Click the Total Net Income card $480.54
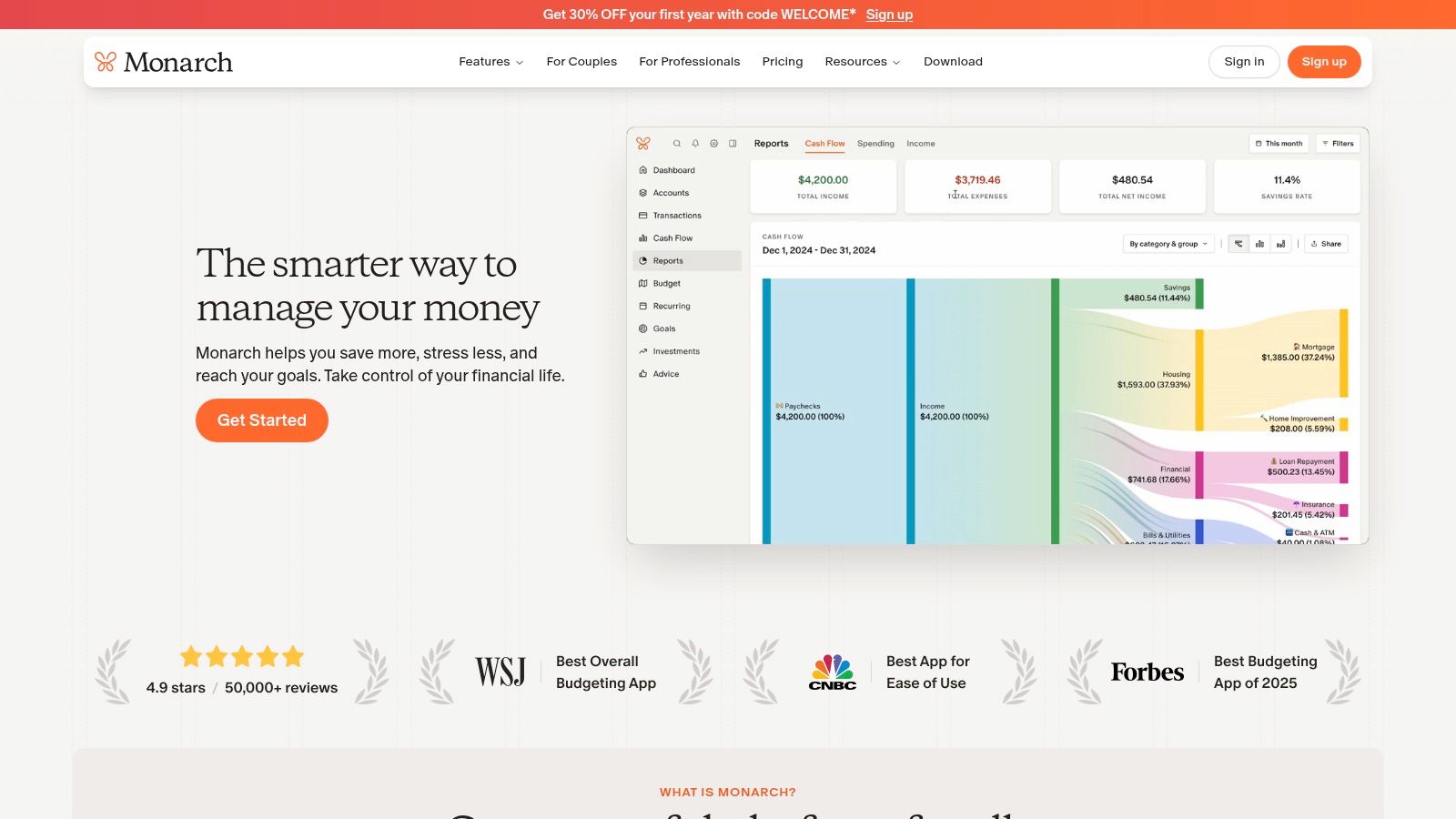This screenshot has width=1456, height=819. [1132, 187]
